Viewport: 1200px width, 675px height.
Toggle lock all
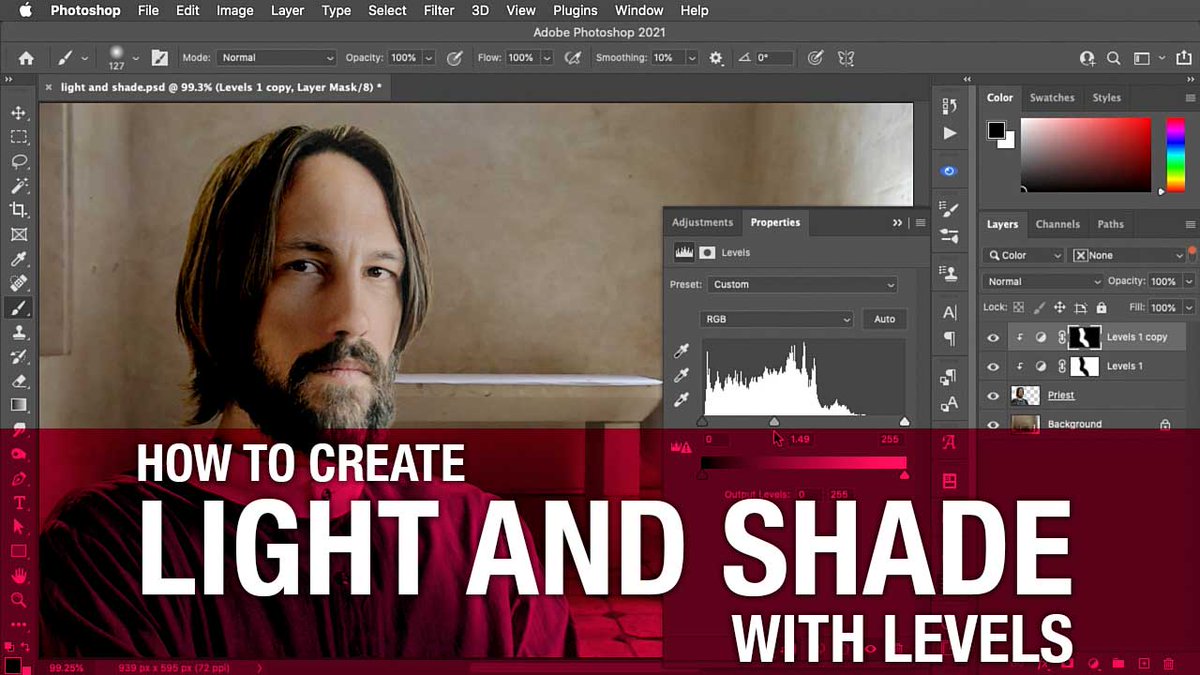[x=1101, y=308]
